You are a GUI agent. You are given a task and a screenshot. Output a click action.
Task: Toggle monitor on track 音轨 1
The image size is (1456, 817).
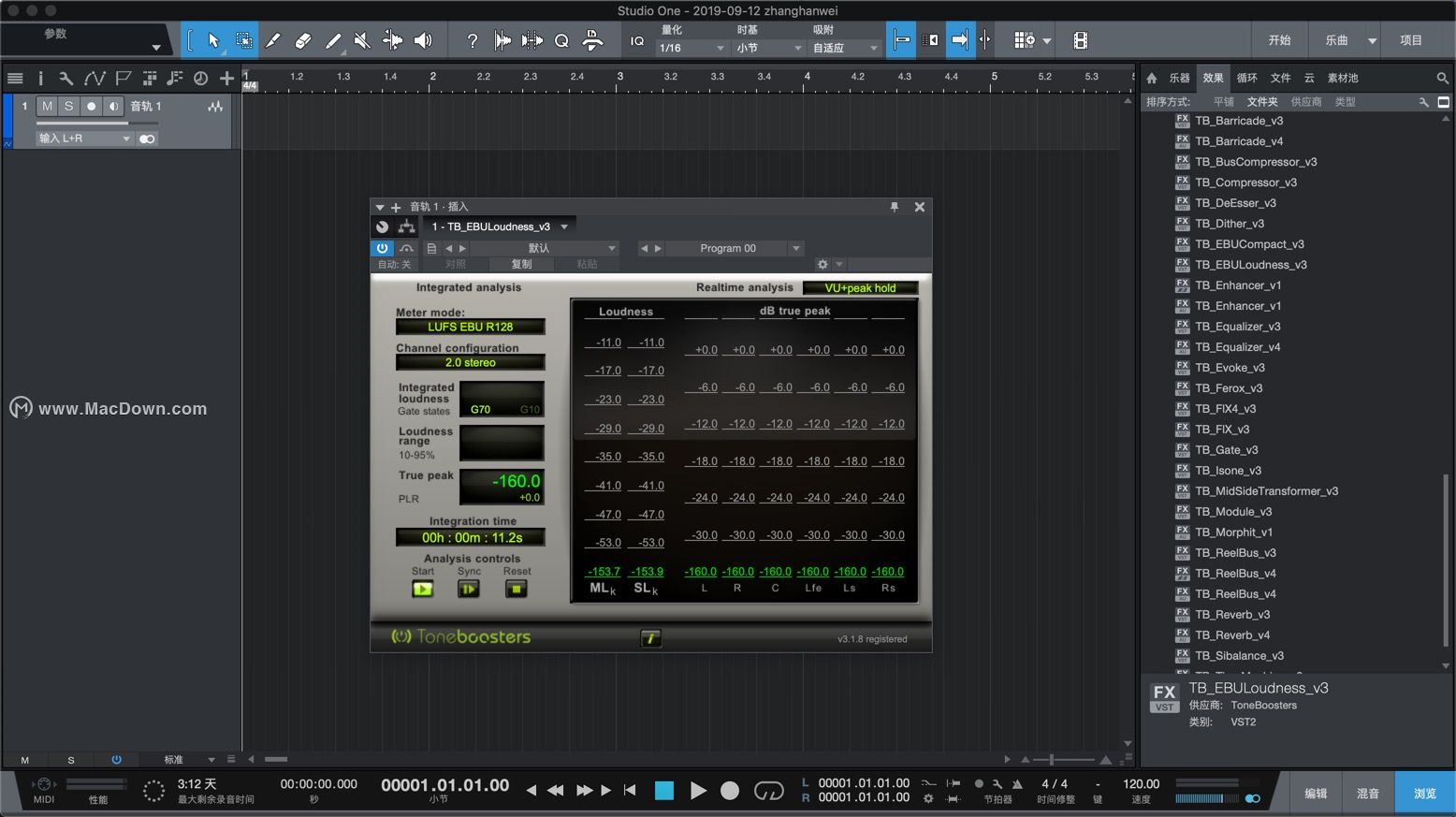pyautogui.click(x=113, y=107)
